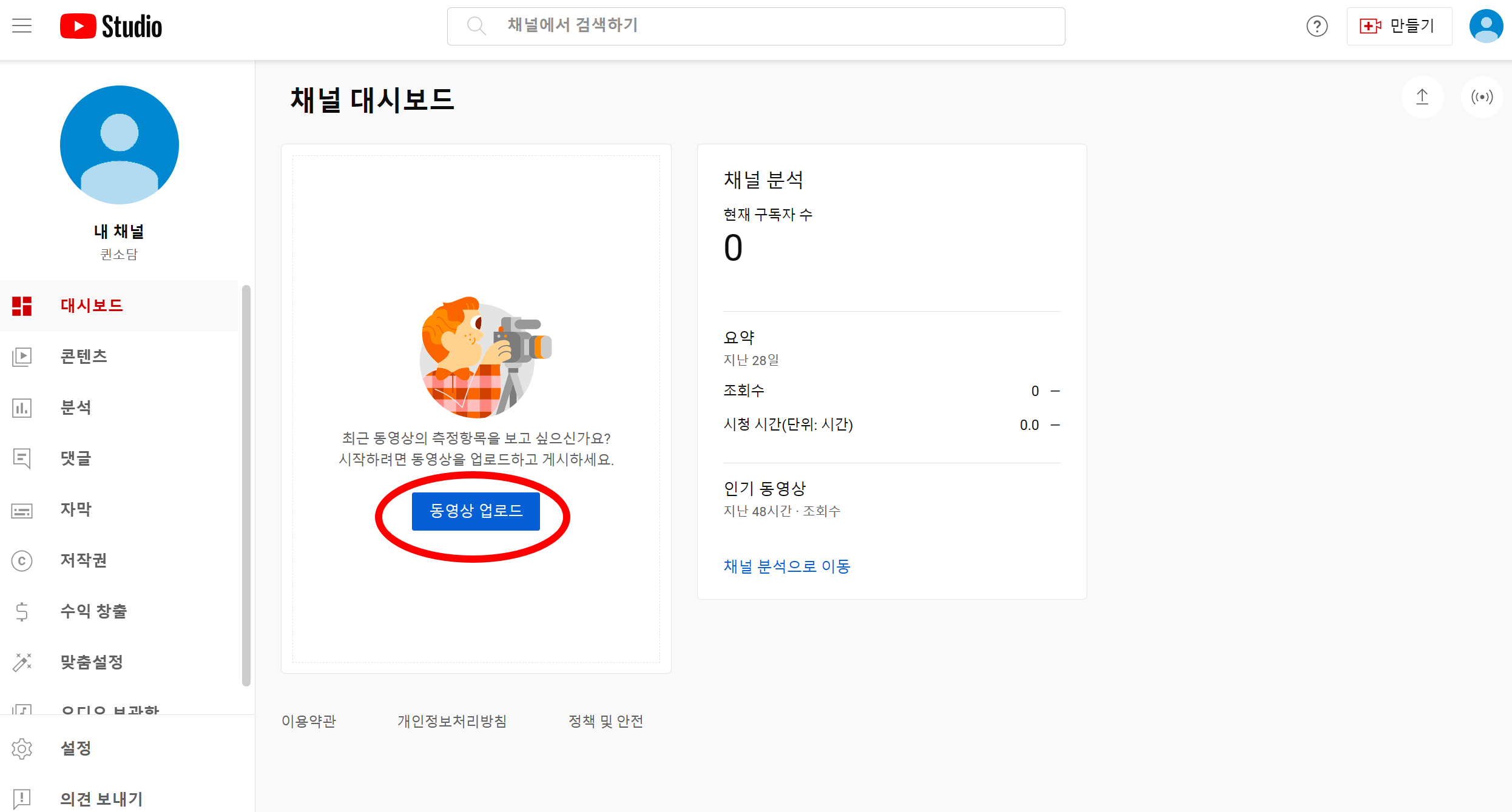1512x812 pixels.
Task: Open the 만들기 create dropdown button
Action: (1399, 26)
